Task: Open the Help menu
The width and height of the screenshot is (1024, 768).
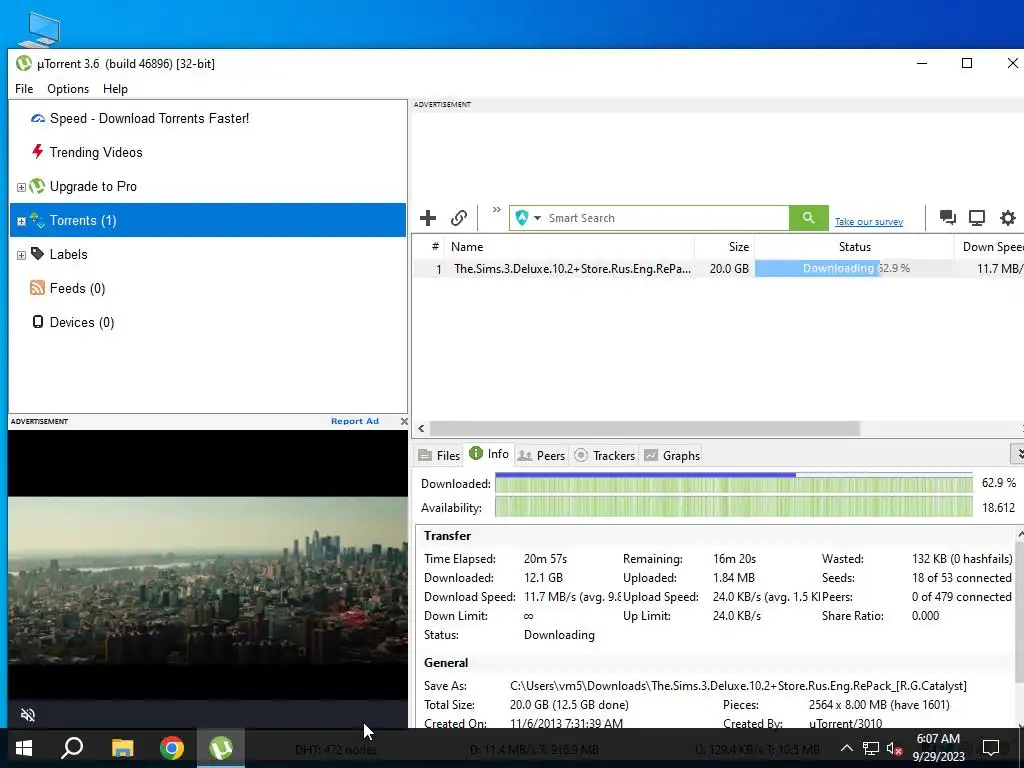Action: point(115,89)
